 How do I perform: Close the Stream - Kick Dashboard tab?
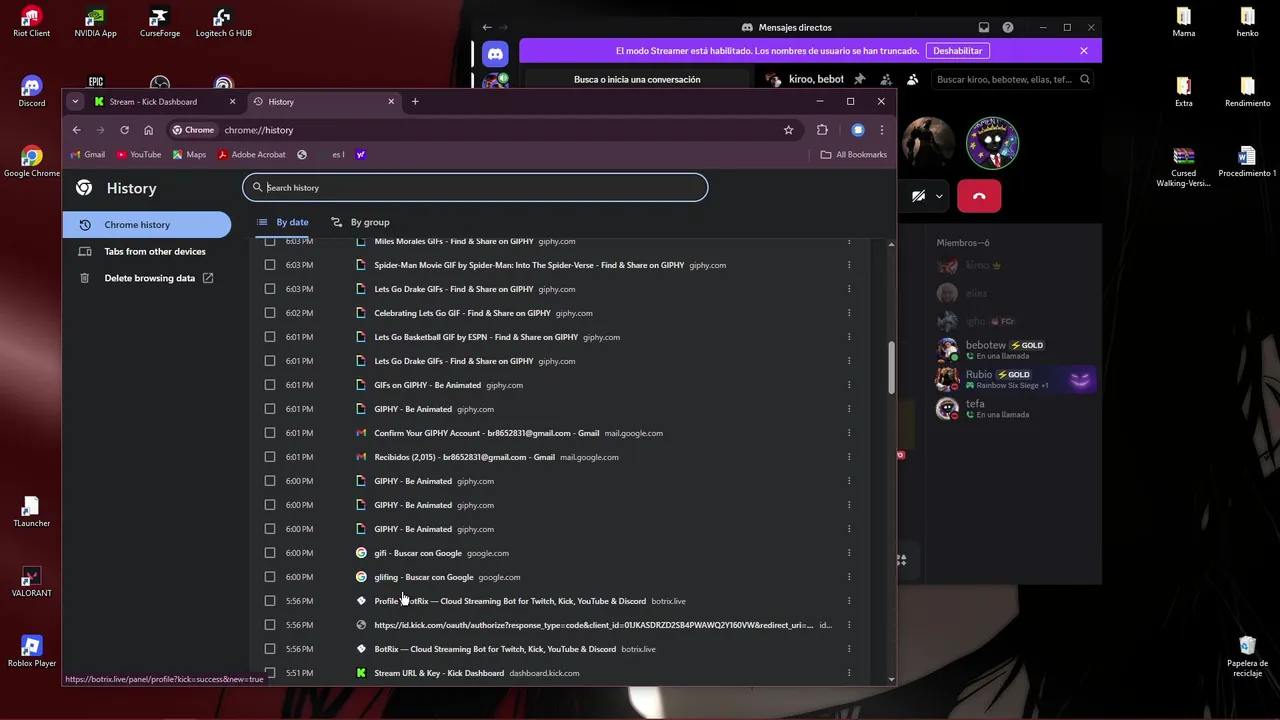point(232,101)
